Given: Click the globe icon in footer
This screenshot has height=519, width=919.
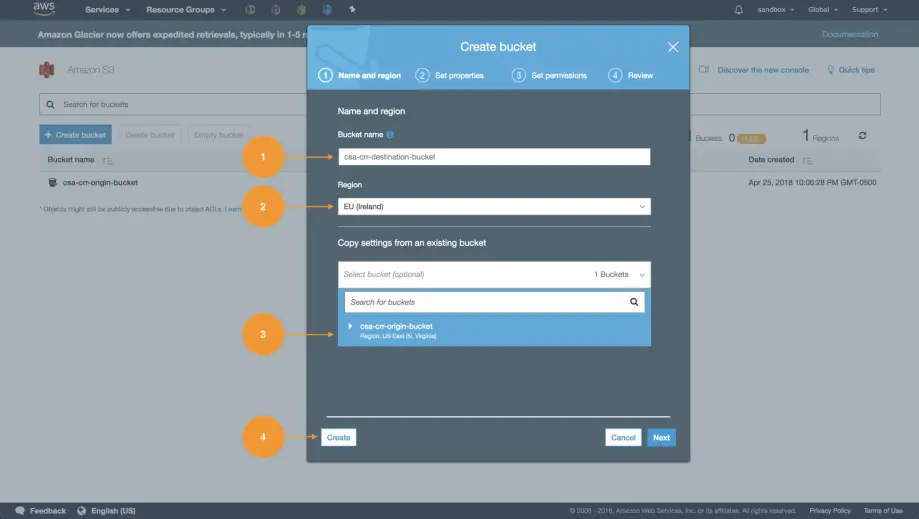Looking at the screenshot, I should 81,511.
